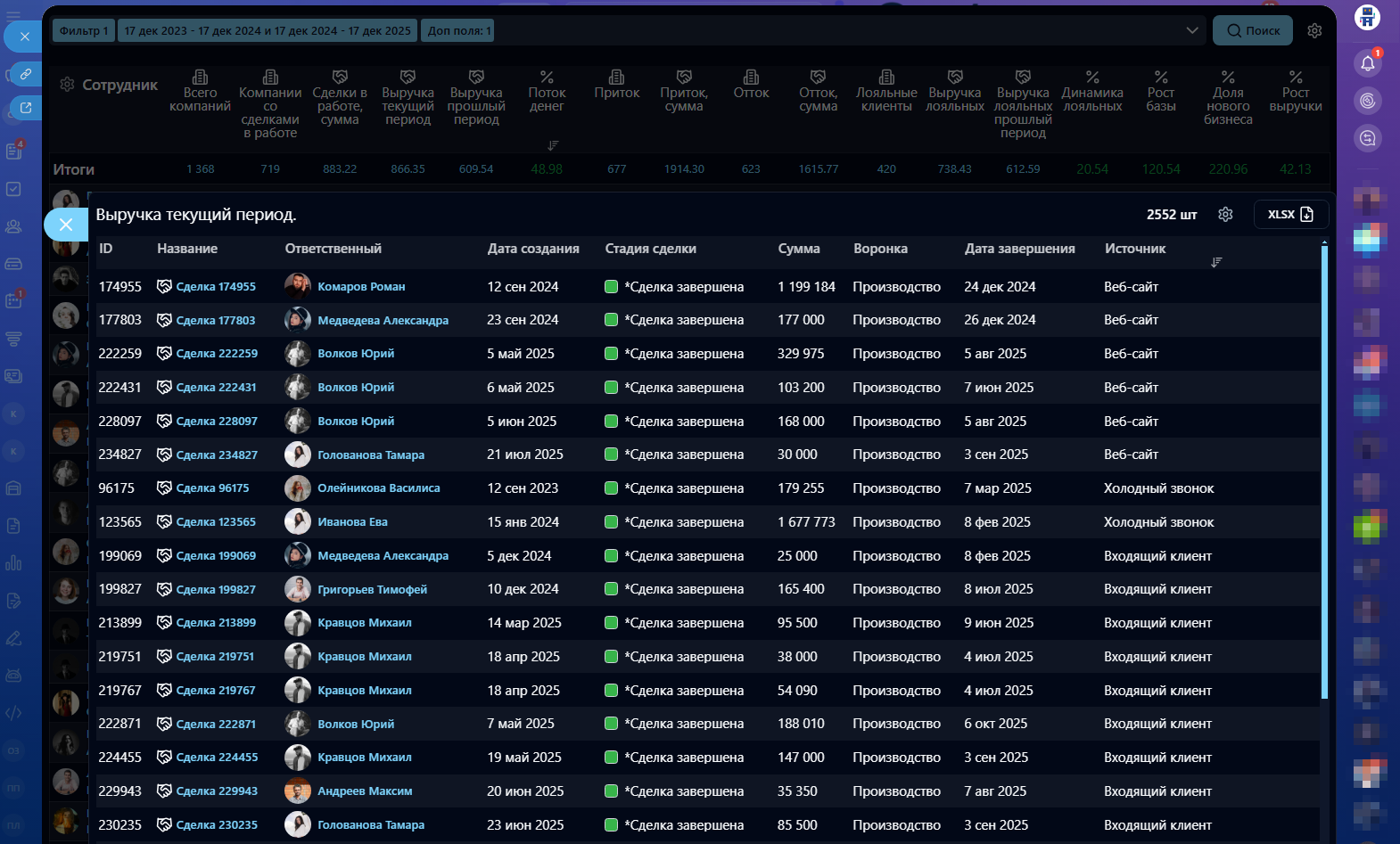Click the link icon in left sidebar
The width and height of the screenshot is (1400, 844).
coord(26,74)
